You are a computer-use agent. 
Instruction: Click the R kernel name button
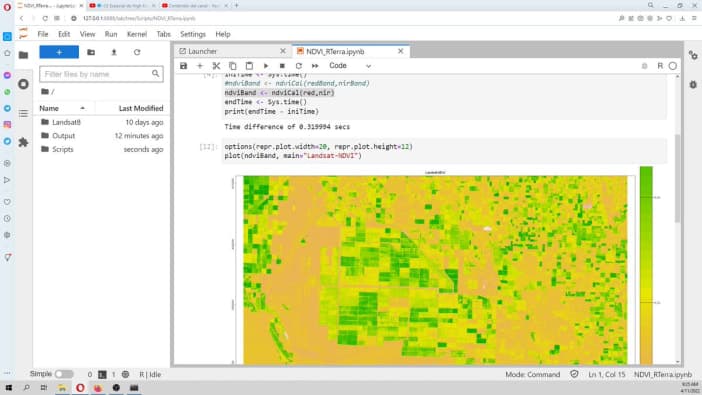click(x=660, y=66)
